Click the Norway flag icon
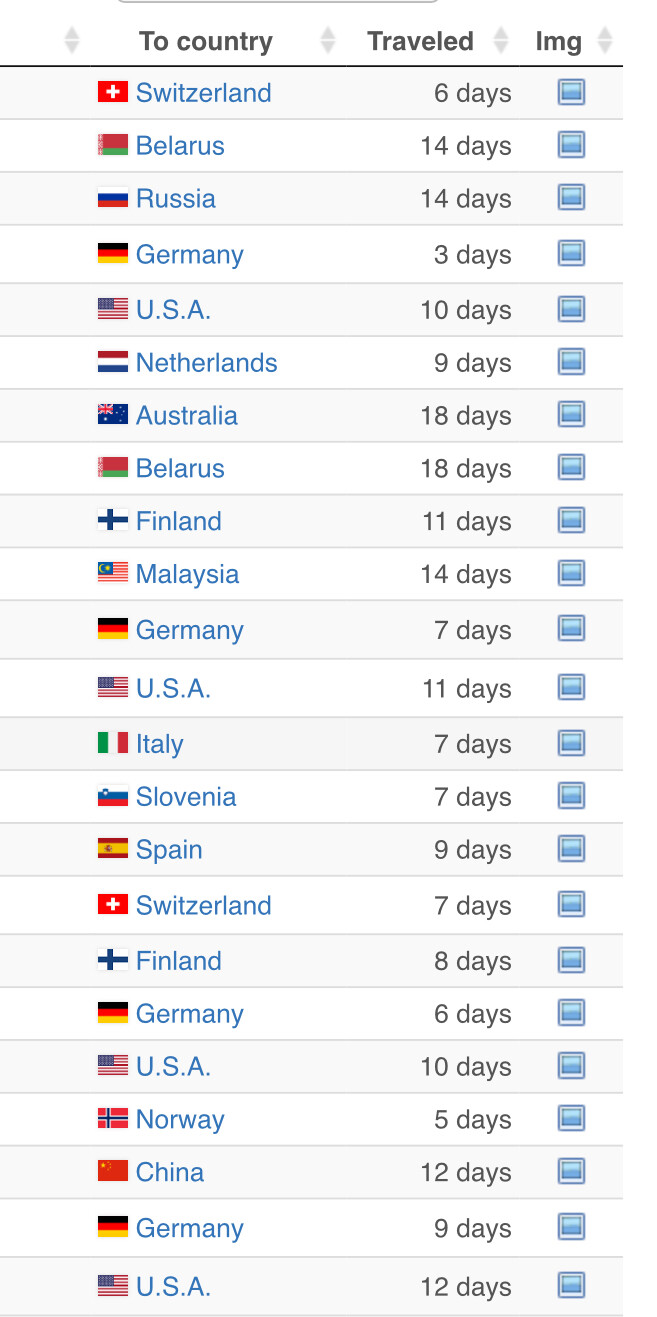 coord(113,1118)
